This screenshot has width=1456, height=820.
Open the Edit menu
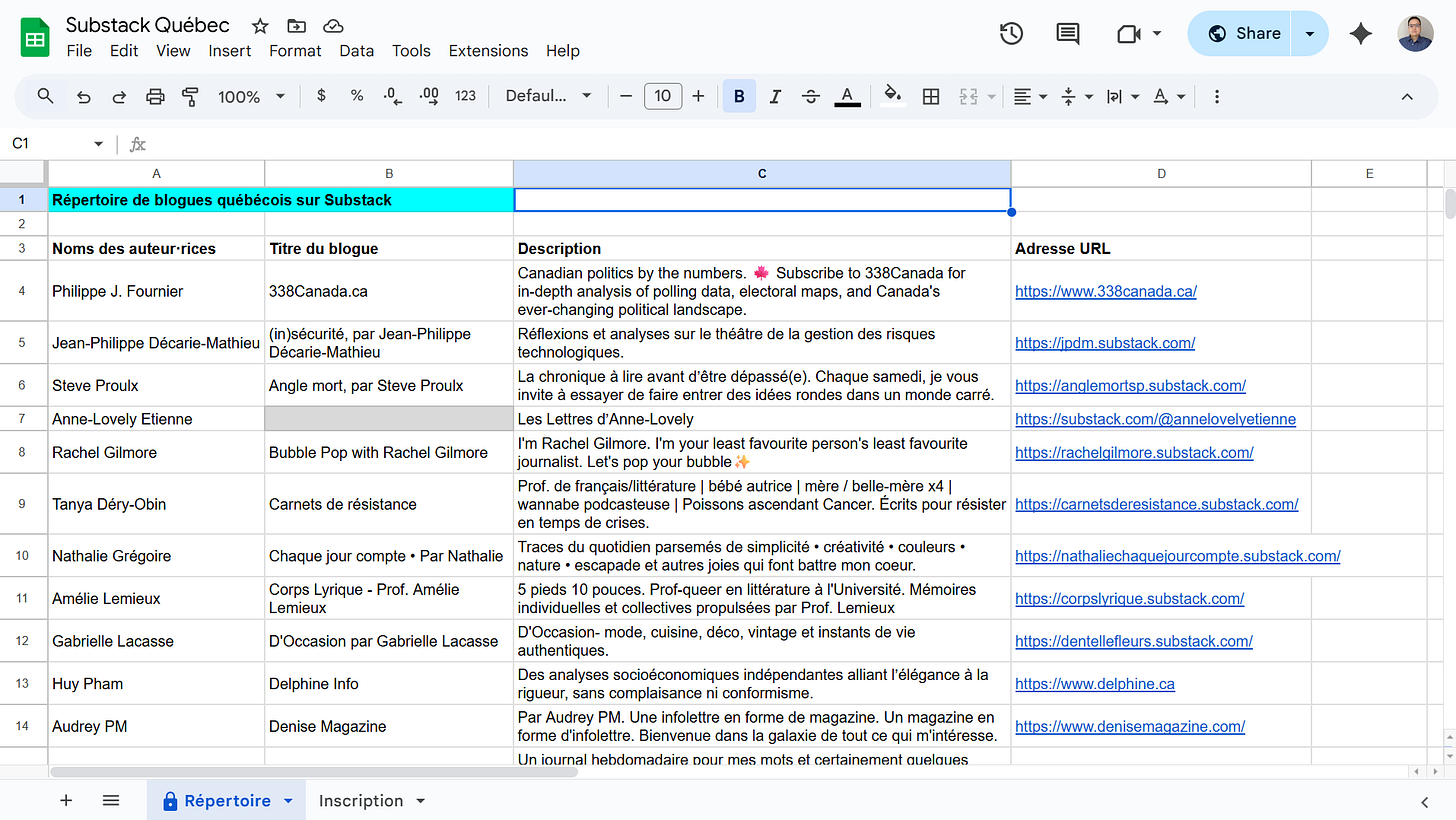click(x=124, y=51)
